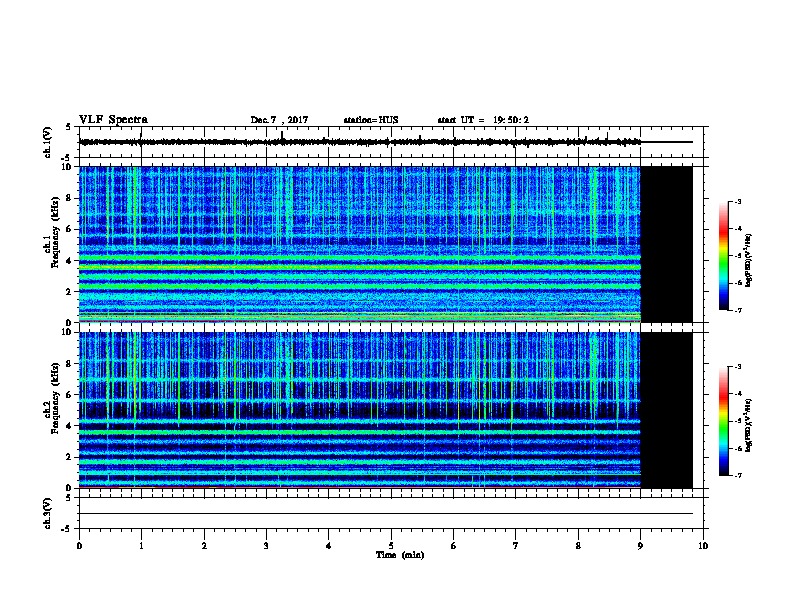Click the lower color scale bar beside ch.2
This screenshot has width=792, height=612.
pos(723,421)
